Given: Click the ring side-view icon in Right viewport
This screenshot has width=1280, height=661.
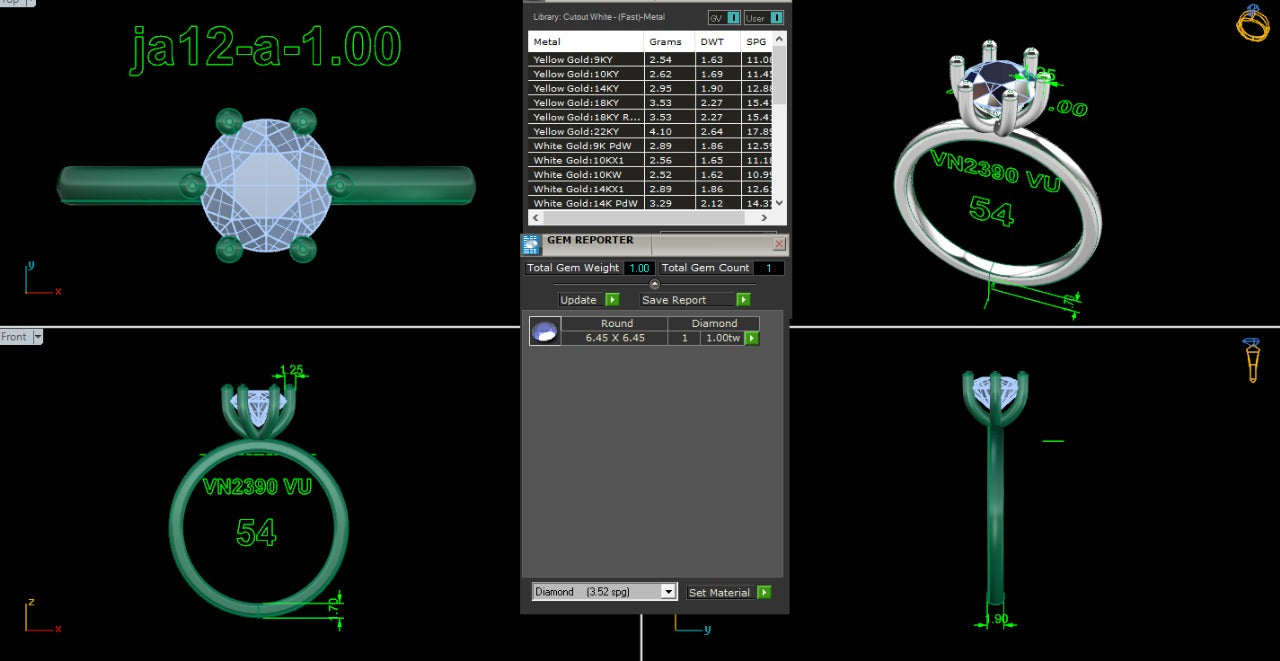Looking at the screenshot, I should [x=1253, y=360].
